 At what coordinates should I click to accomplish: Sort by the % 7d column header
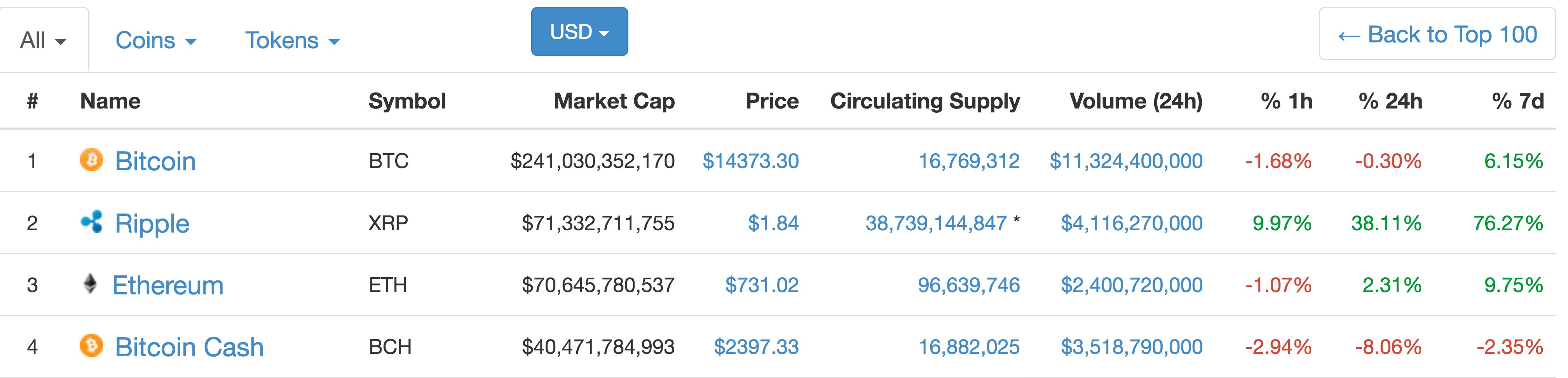[1517, 101]
